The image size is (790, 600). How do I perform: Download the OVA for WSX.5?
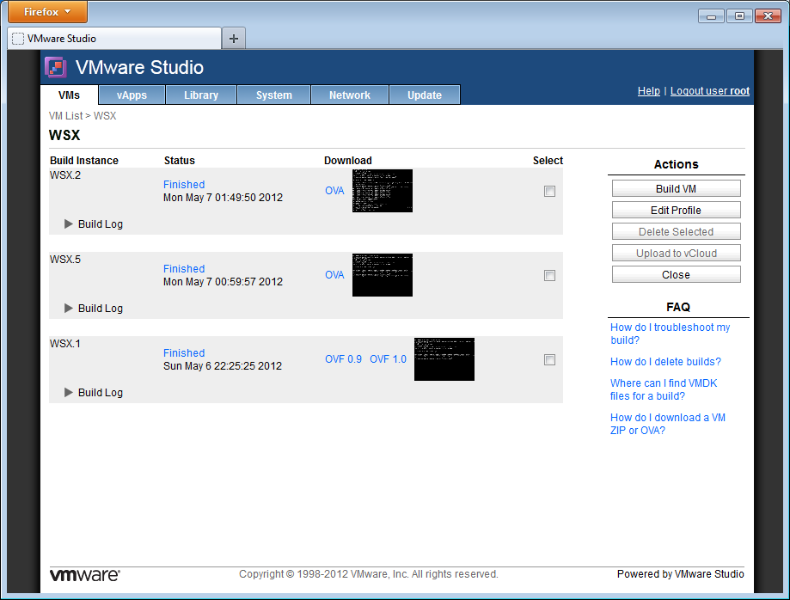point(335,275)
